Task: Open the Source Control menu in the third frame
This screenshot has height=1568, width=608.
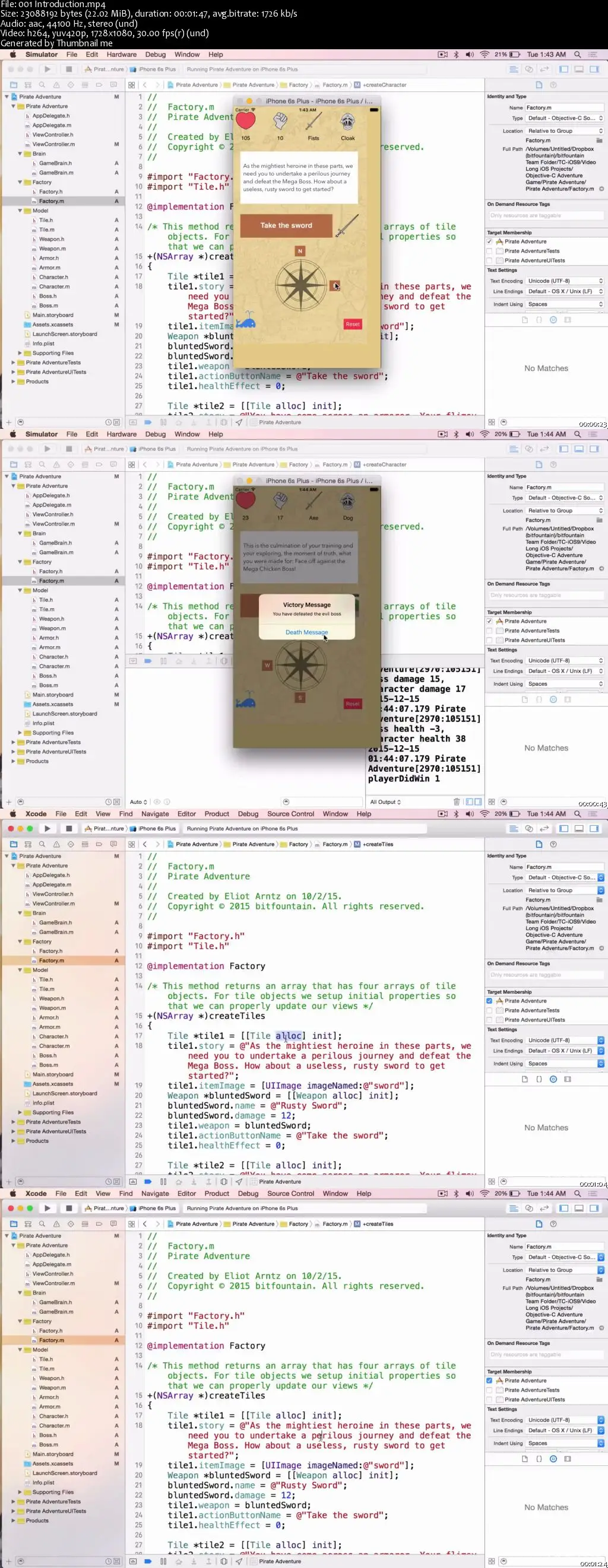Action: tap(290, 814)
